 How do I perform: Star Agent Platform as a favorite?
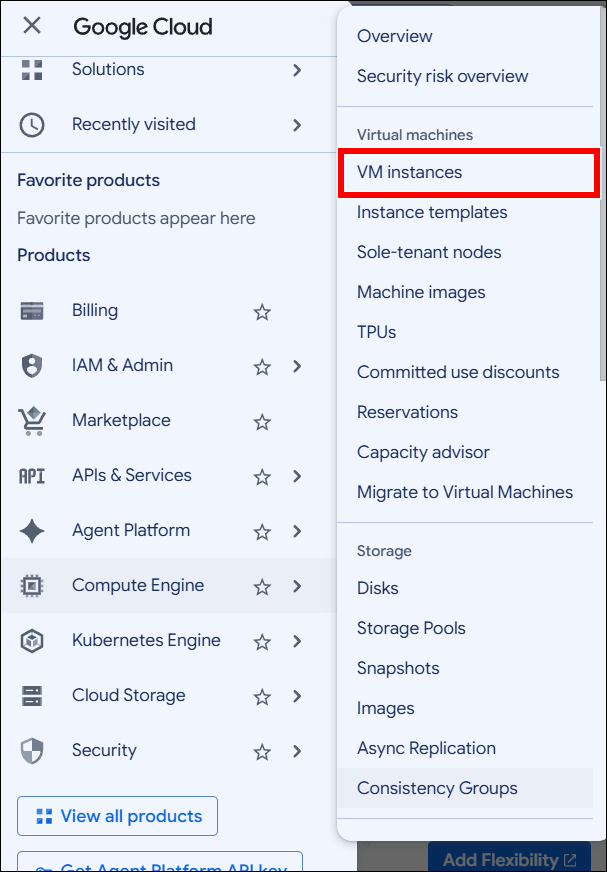click(x=262, y=532)
